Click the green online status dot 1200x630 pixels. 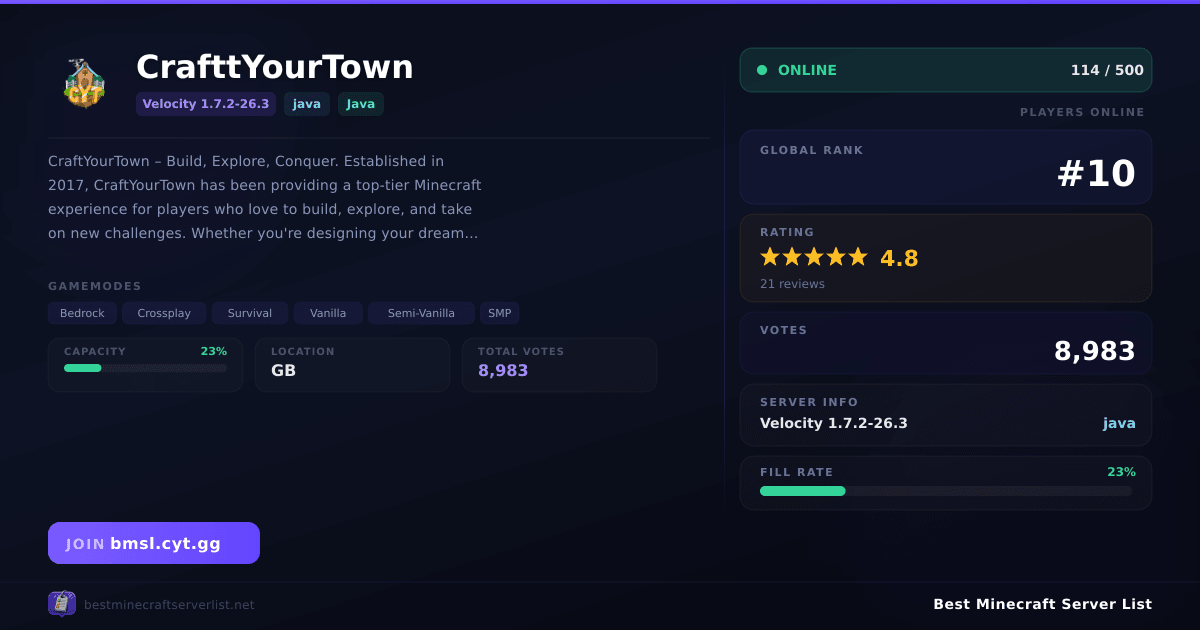point(762,70)
